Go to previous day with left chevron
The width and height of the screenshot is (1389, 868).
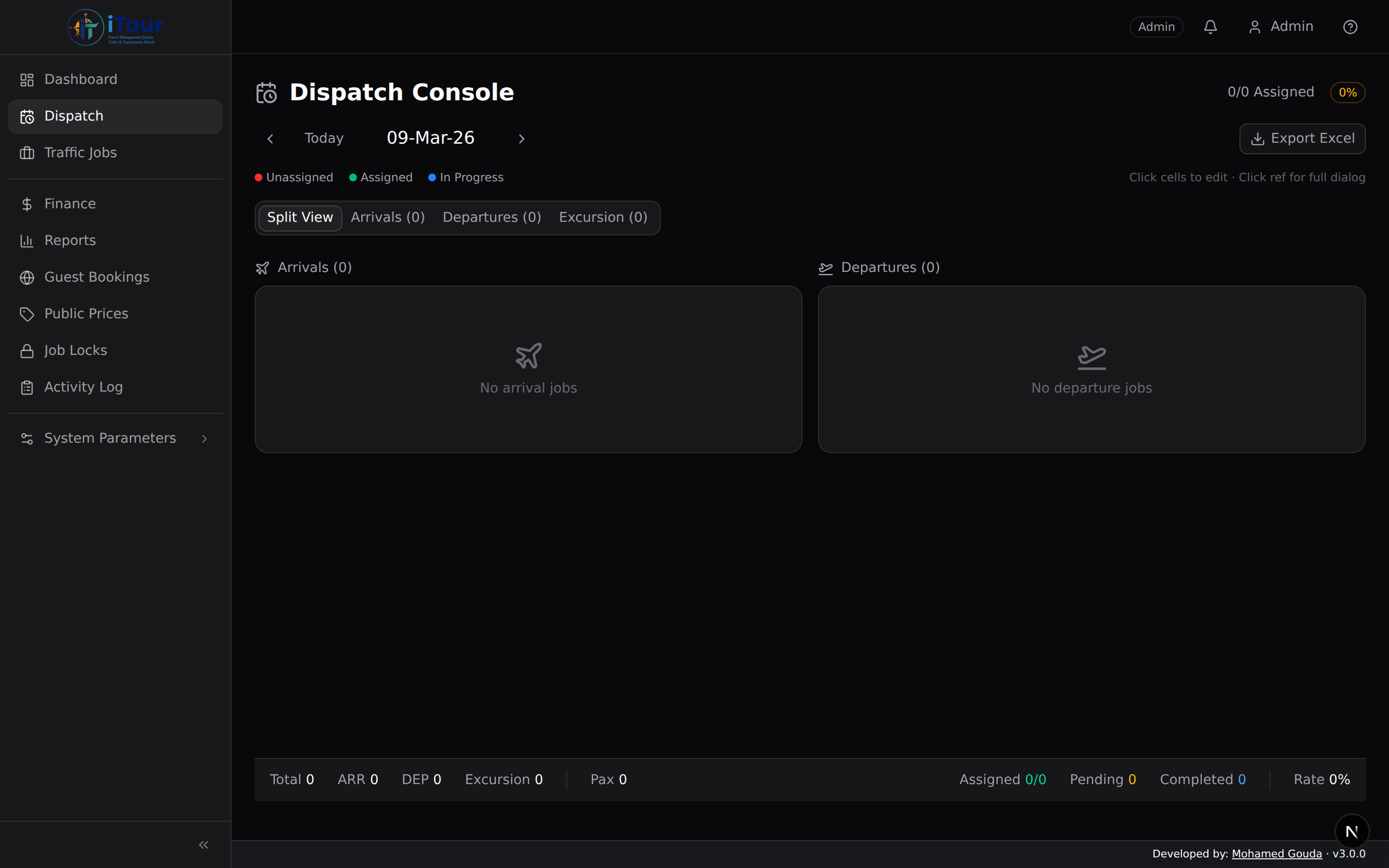(x=271, y=138)
